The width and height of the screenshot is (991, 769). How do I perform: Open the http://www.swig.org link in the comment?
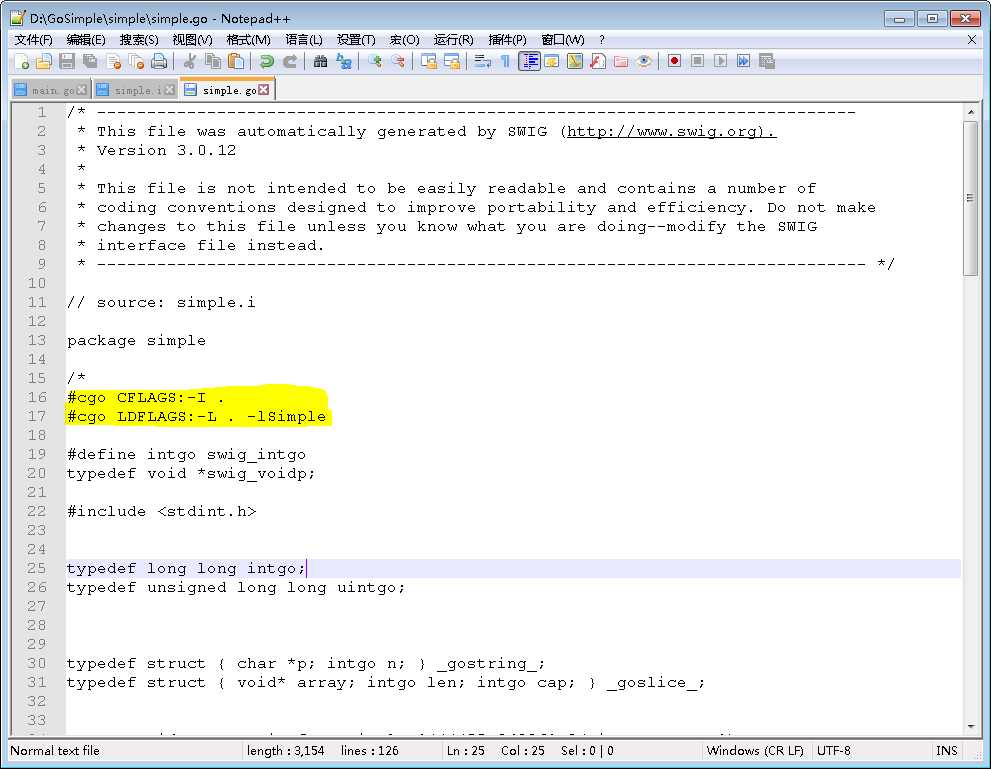(x=670, y=131)
